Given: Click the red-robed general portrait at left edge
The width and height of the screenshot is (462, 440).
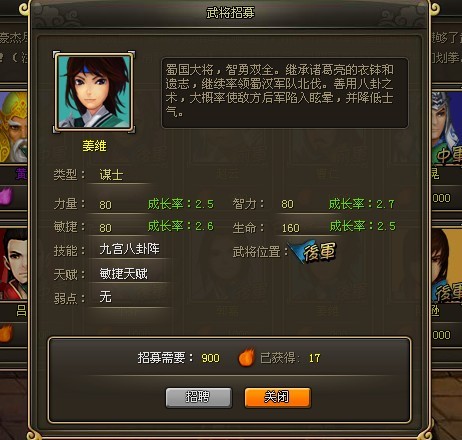Looking at the screenshot, I should click(13, 263).
